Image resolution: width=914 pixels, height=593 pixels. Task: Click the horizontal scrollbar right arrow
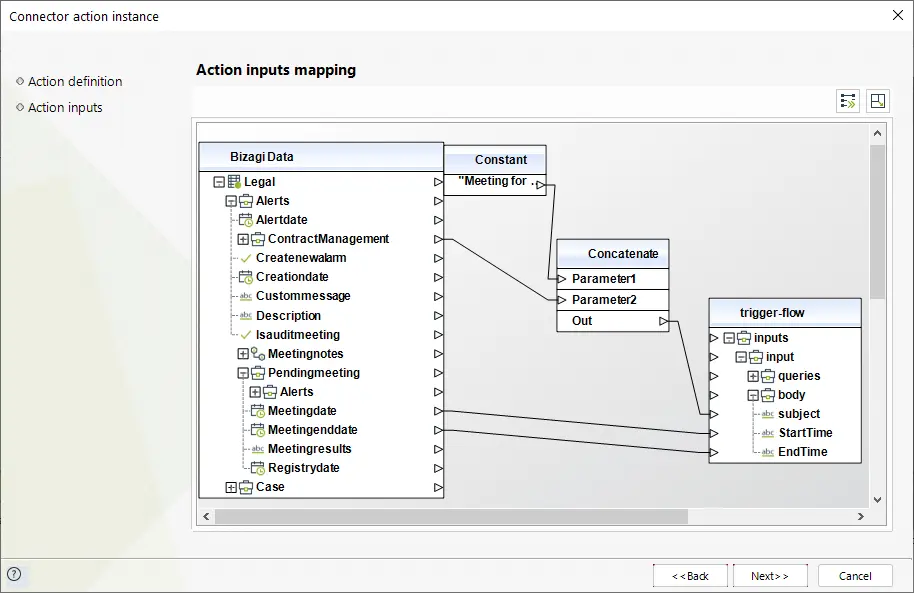(860, 517)
